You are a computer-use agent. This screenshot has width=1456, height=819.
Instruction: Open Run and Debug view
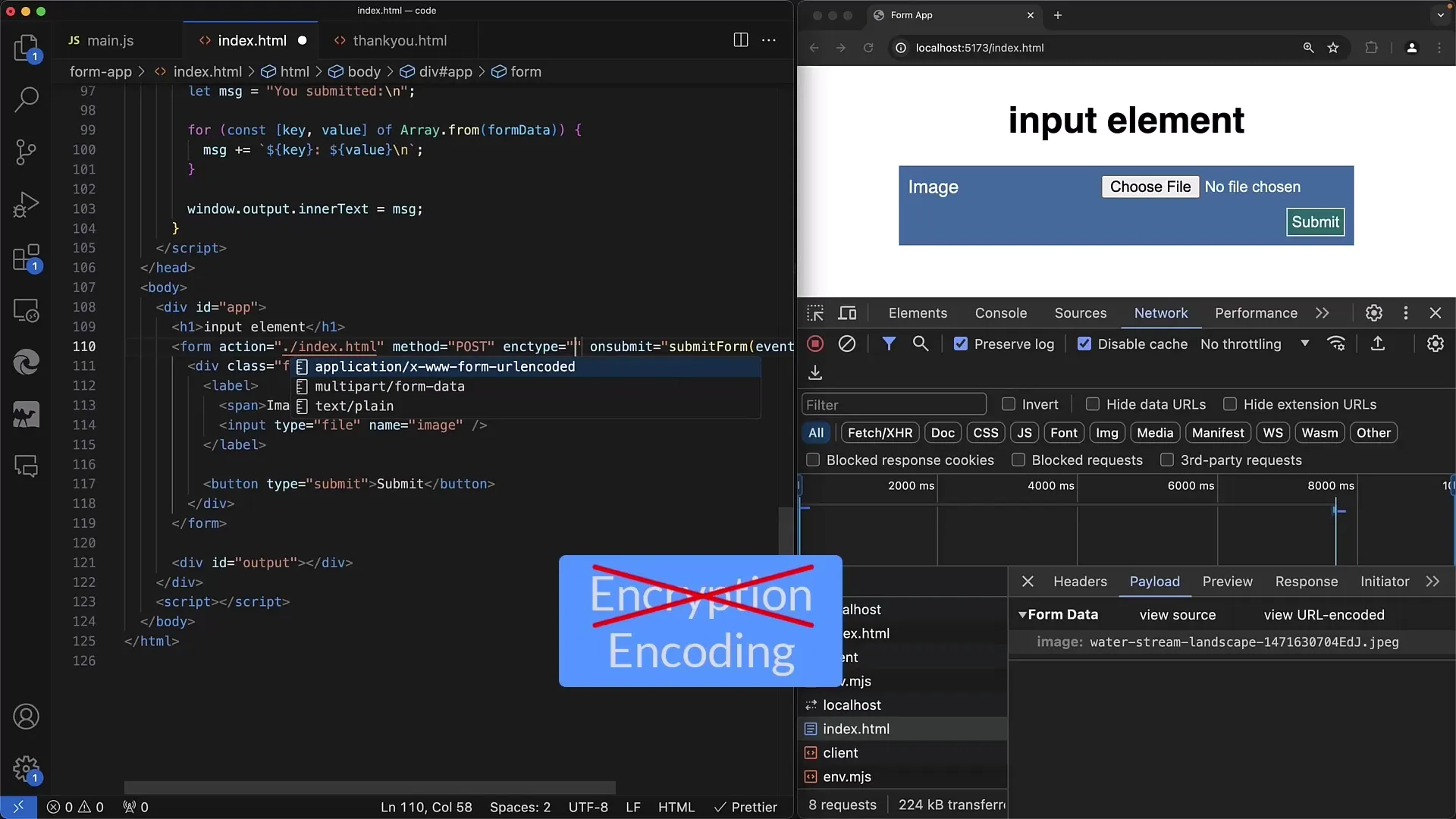[x=27, y=205]
